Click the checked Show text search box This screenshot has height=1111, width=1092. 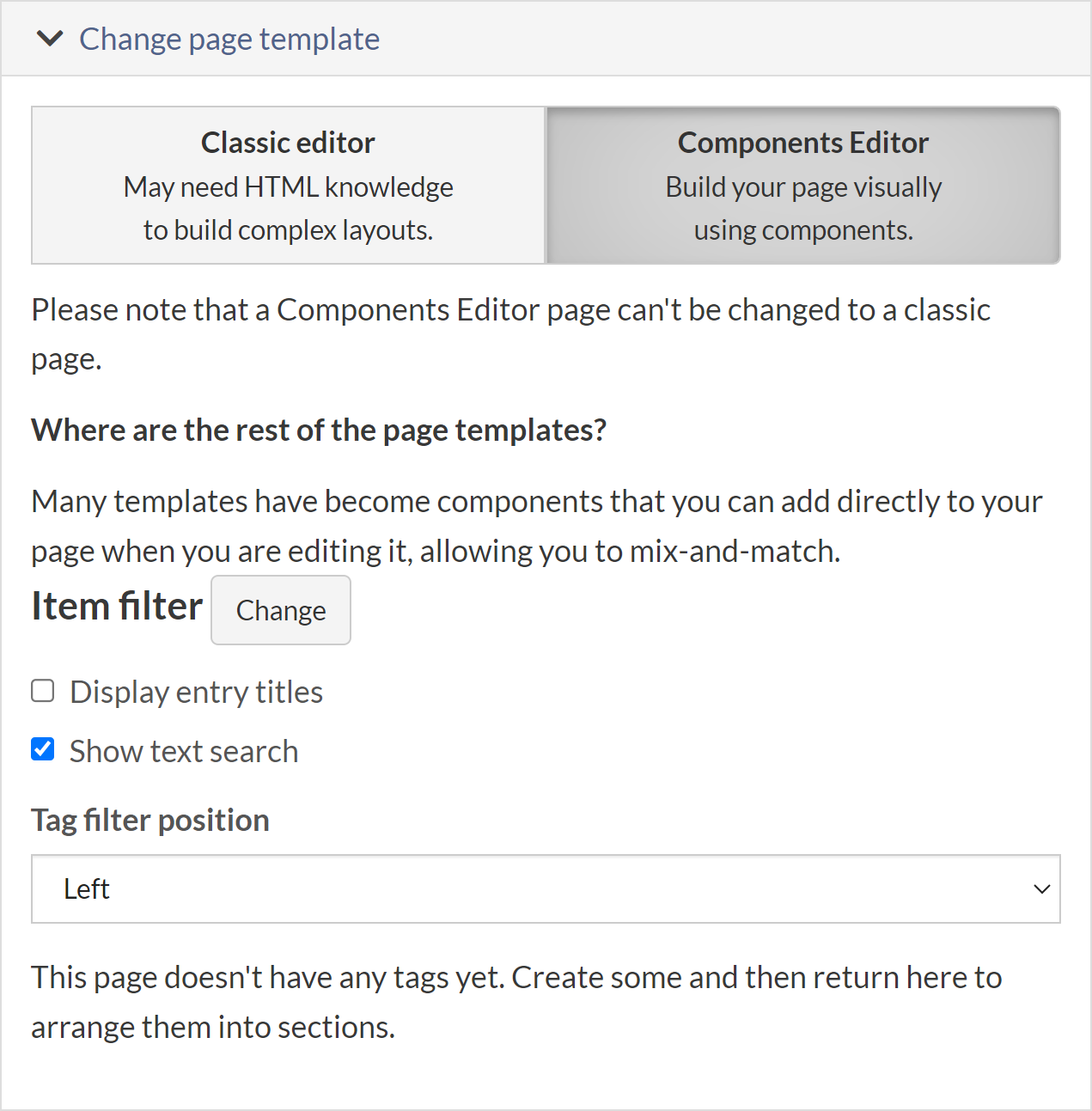click(42, 749)
